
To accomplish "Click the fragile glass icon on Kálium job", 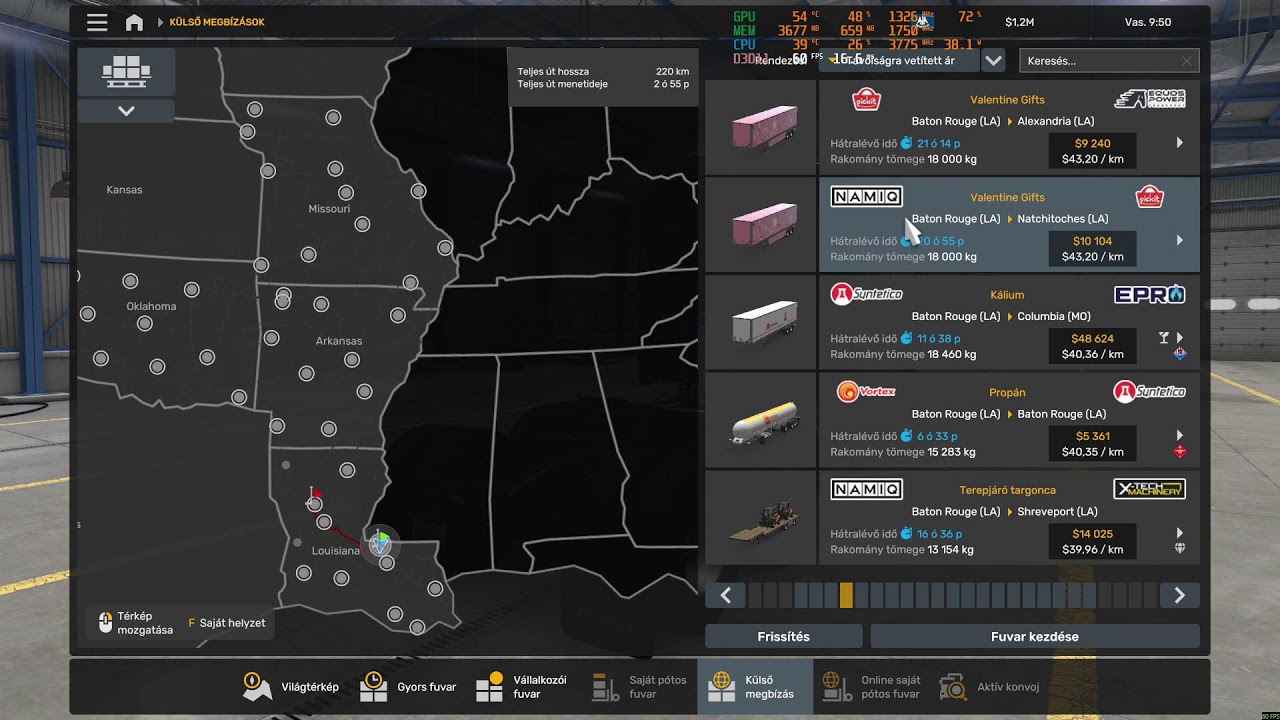I will (1165, 338).
